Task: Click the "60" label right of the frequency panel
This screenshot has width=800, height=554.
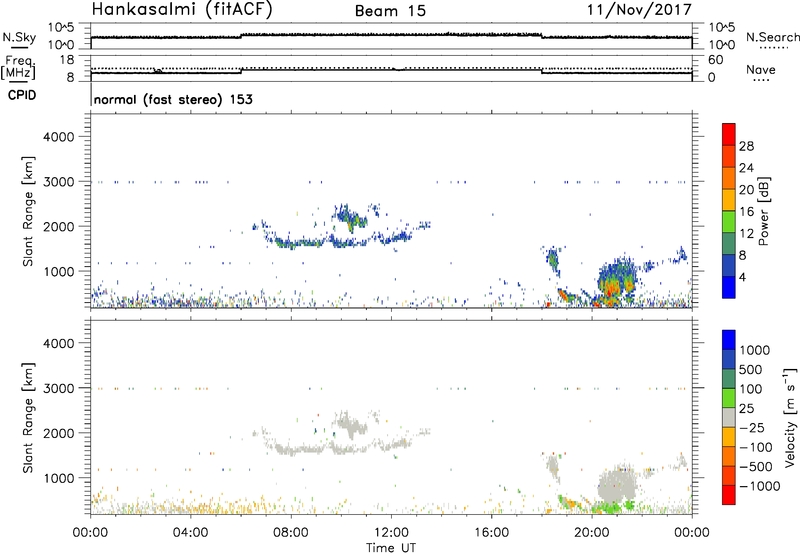Action: [715, 60]
